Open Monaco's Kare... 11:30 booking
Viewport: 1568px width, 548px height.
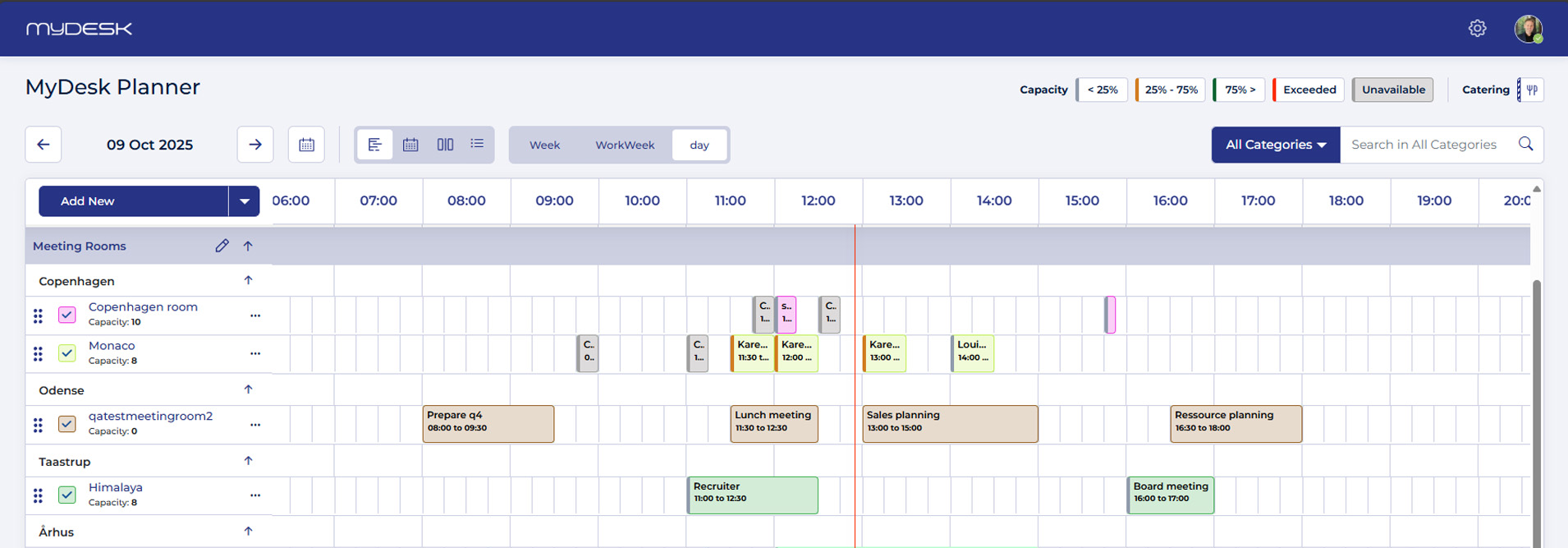coord(752,353)
